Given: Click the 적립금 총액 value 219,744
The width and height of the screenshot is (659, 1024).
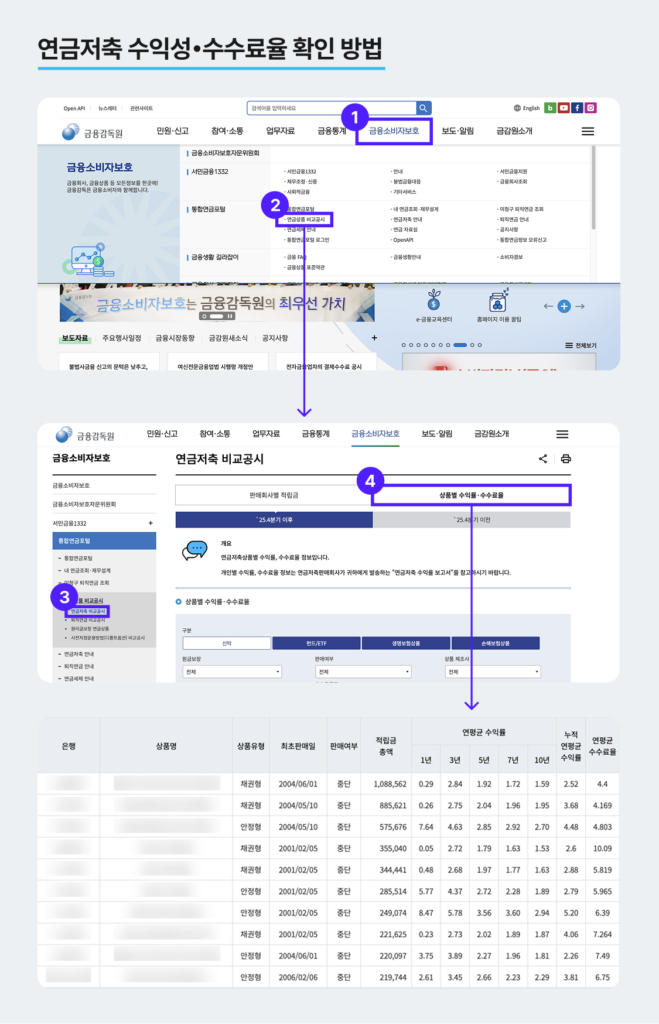Looking at the screenshot, I should click(393, 978).
